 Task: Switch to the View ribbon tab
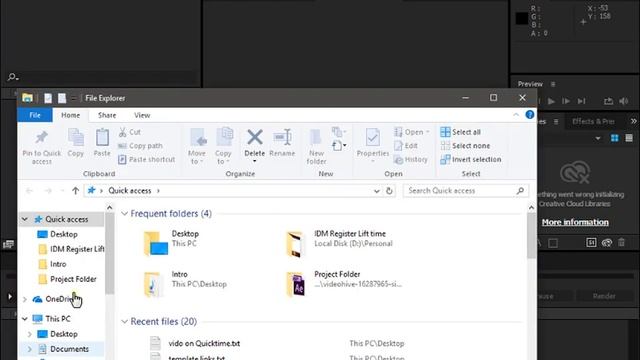[x=142, y=115]
